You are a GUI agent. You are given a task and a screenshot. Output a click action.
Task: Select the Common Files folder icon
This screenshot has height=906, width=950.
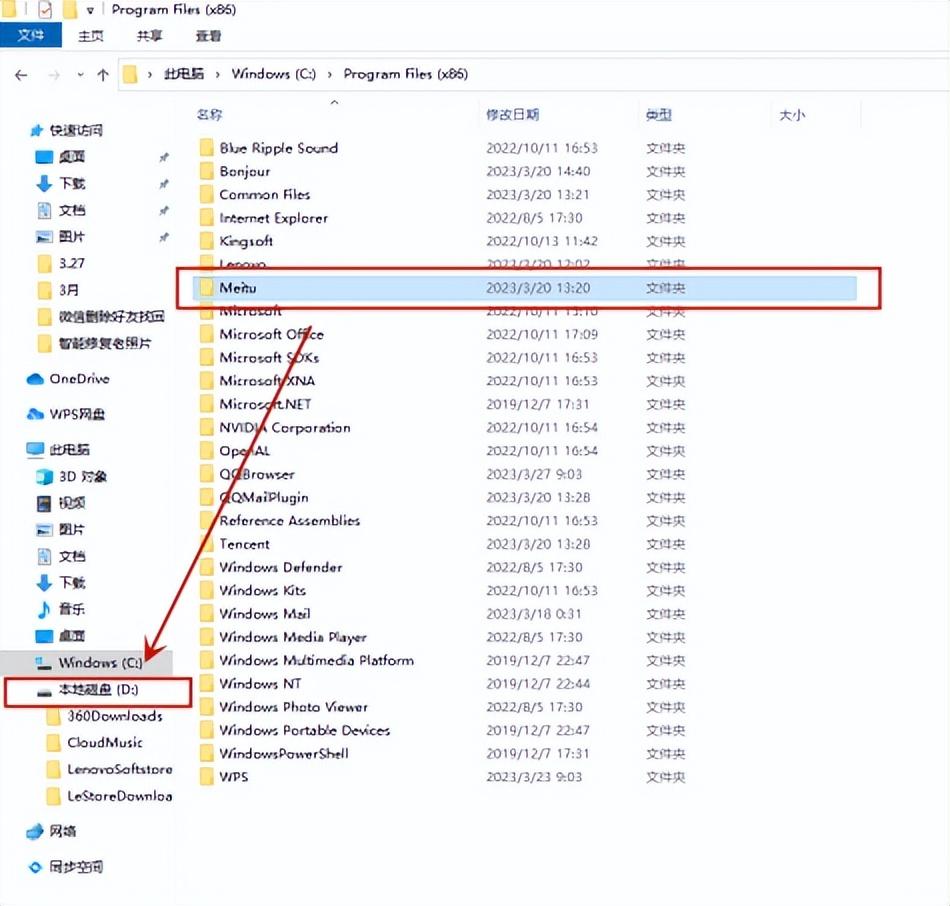point(207,195)
